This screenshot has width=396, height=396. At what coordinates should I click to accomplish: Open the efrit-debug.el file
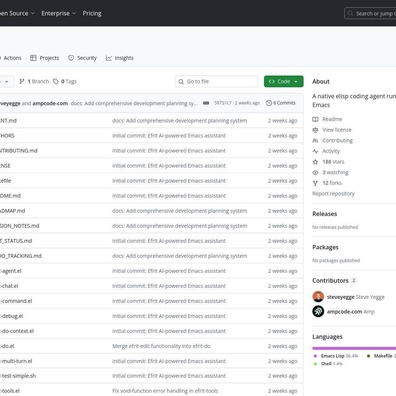tap(12, 316)
